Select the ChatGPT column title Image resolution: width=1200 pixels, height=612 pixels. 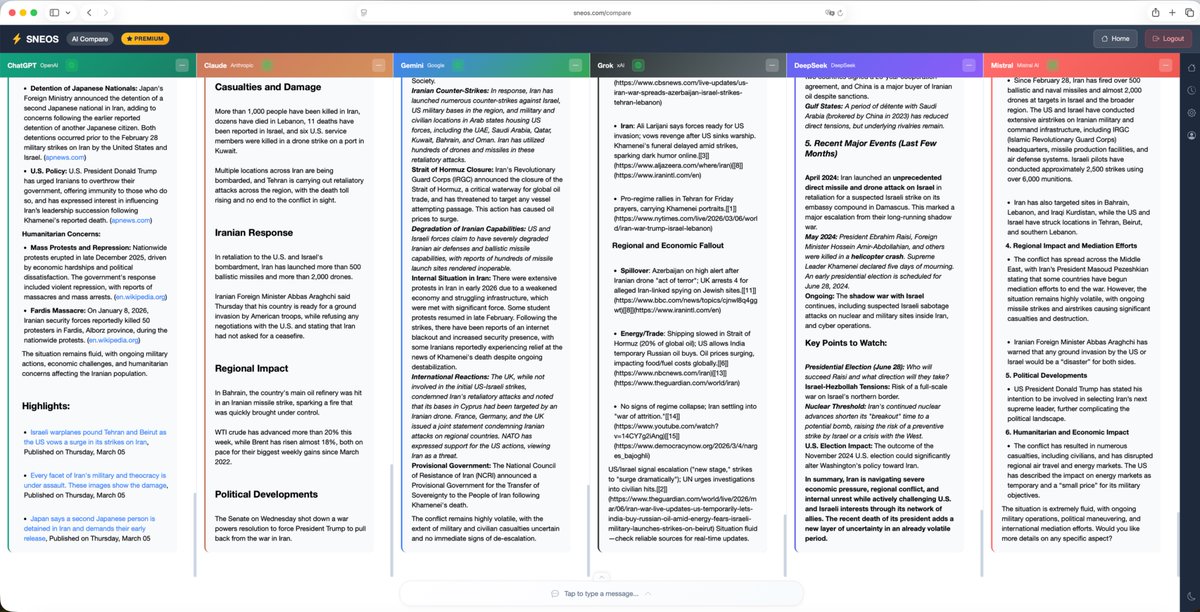(x=24, y=64)
